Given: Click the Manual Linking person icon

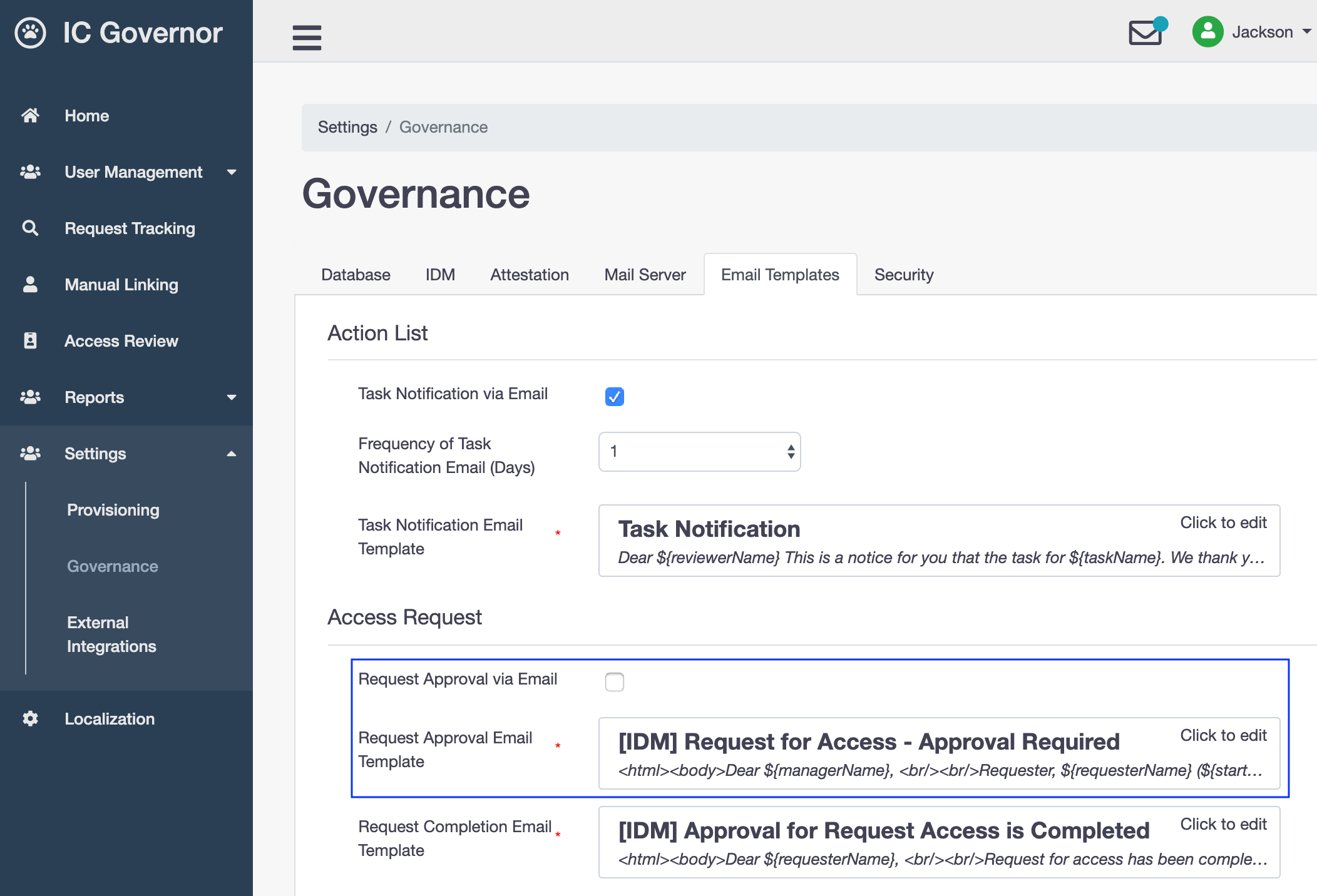Looking at the screenshot, I should click(30, 285).
